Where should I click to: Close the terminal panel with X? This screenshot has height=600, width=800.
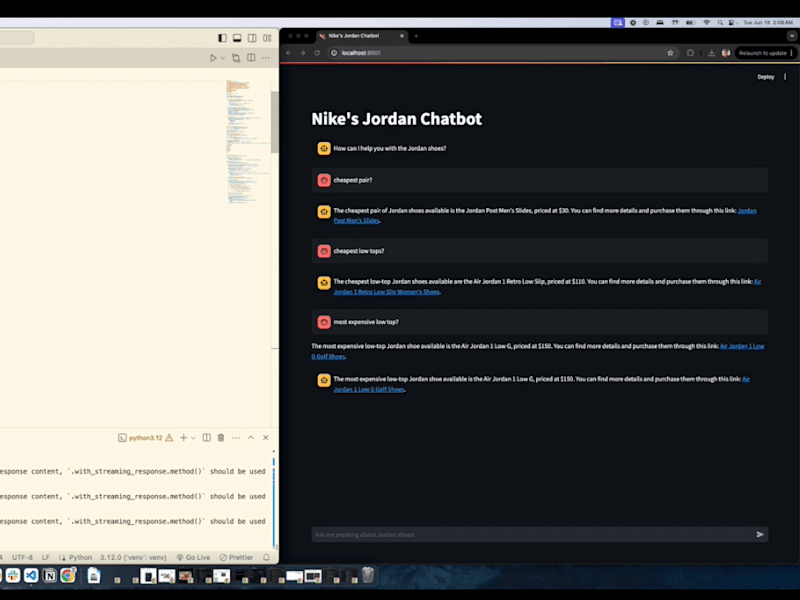266,438
